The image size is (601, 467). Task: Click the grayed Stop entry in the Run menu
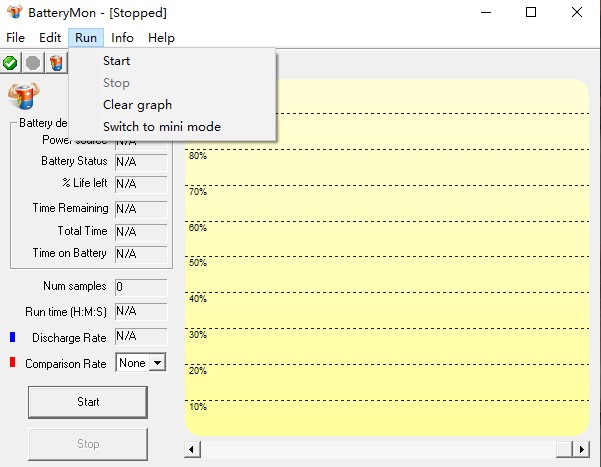point(172,83)
